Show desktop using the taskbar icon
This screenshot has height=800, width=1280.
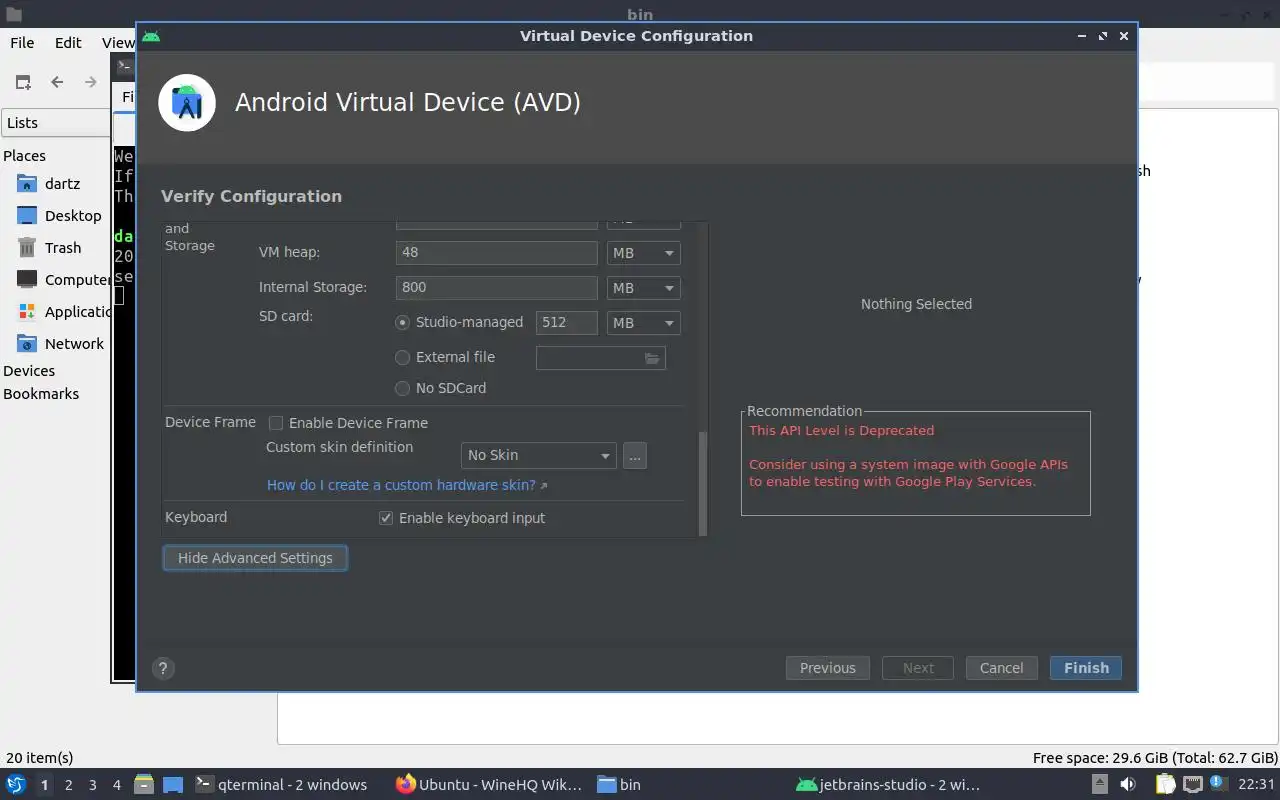[x=173, y=785]
